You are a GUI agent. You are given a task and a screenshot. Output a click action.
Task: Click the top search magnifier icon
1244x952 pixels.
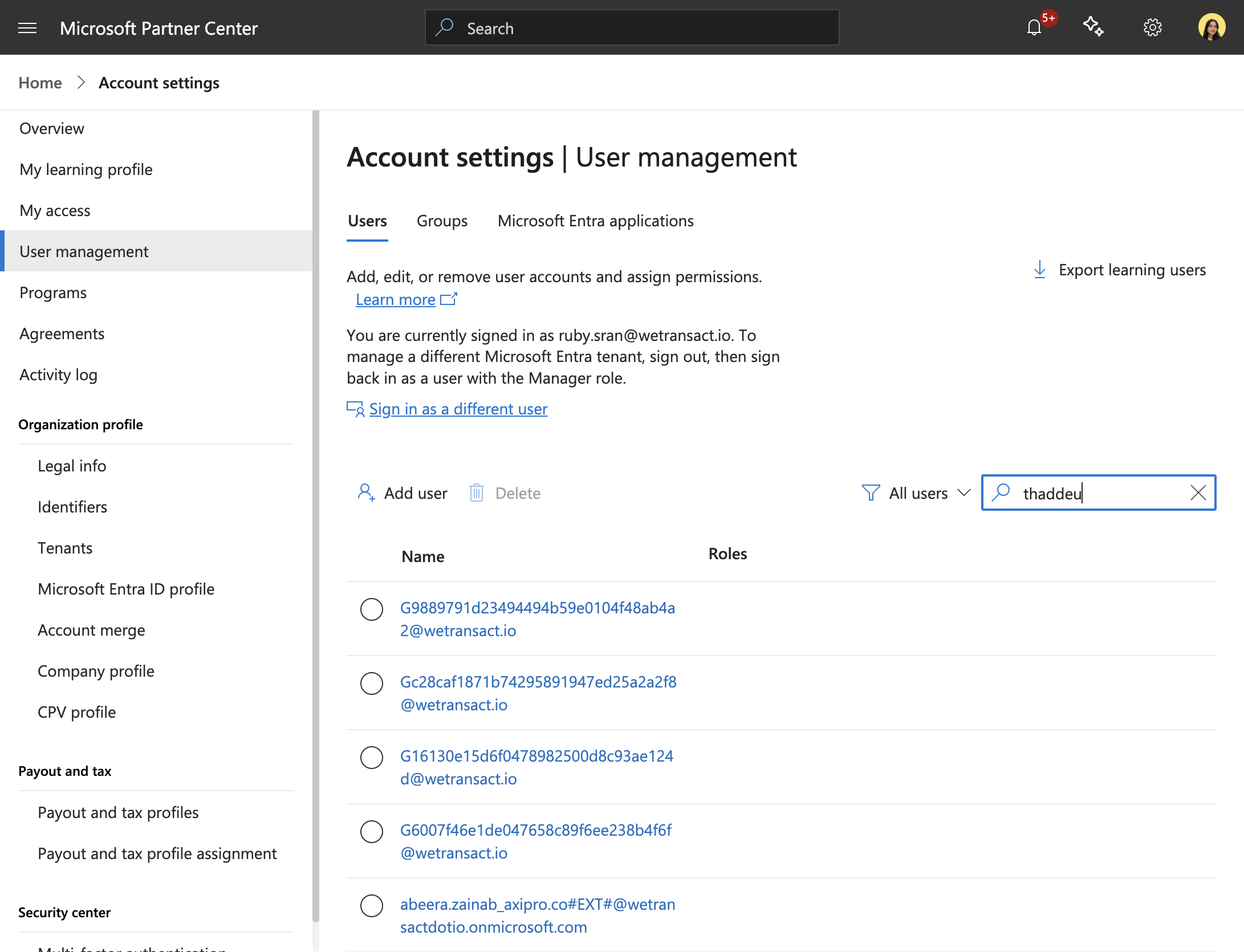click(444, 27)
